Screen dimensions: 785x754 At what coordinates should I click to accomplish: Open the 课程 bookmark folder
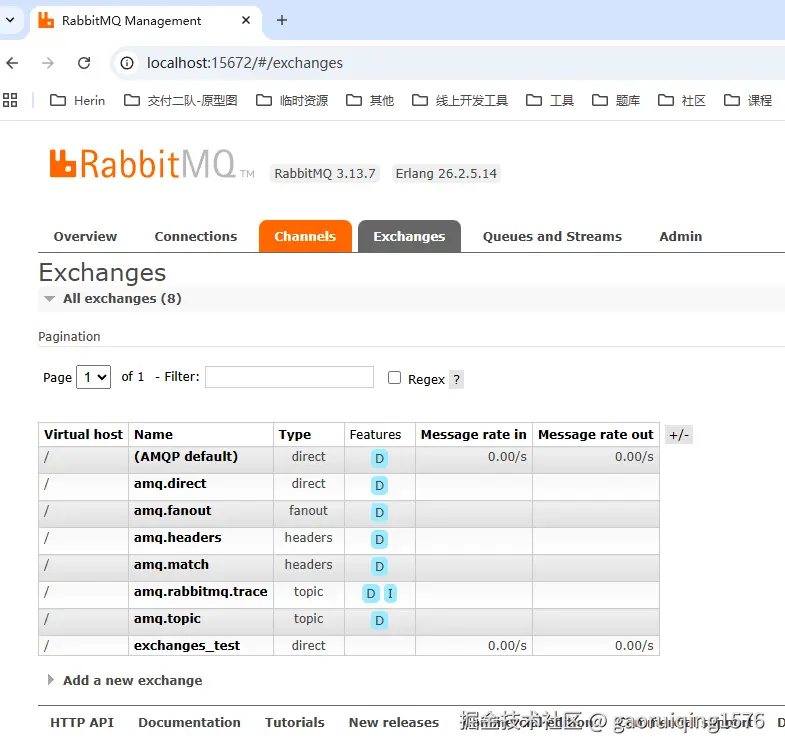pos(748,101)
